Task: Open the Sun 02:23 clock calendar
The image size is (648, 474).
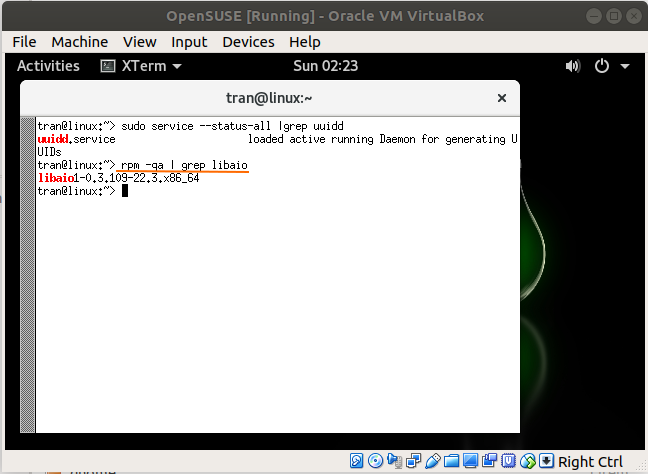Action: pyautogui.click(x=326, y=66)
